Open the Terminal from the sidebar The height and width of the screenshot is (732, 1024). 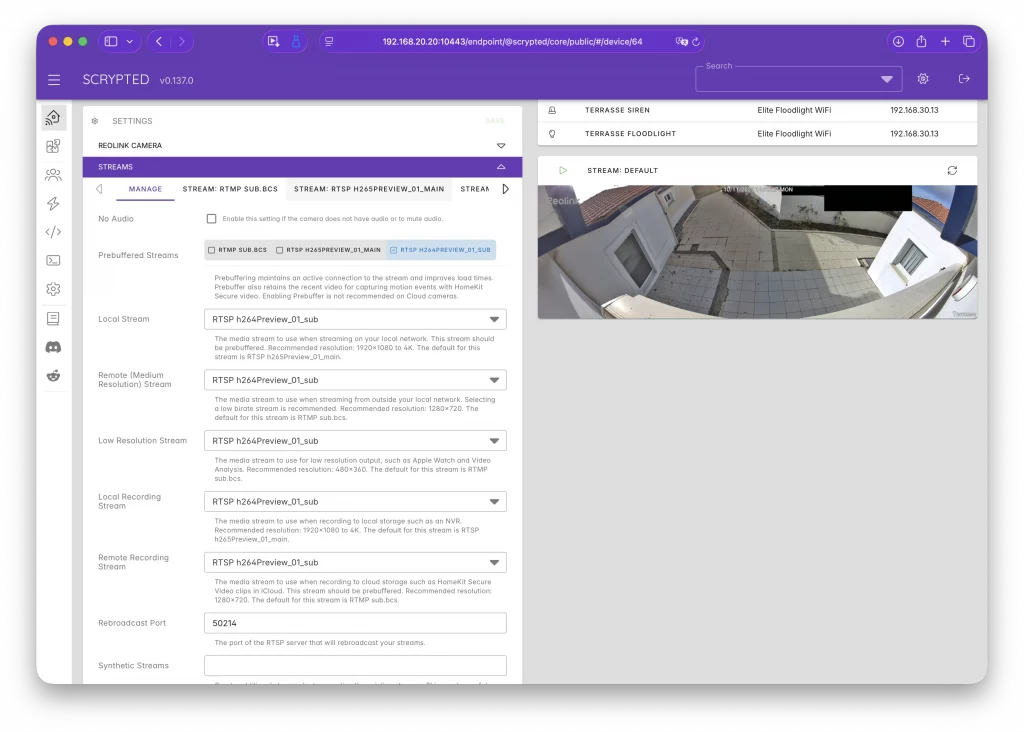pyautogui.click(x=55, y=260)
